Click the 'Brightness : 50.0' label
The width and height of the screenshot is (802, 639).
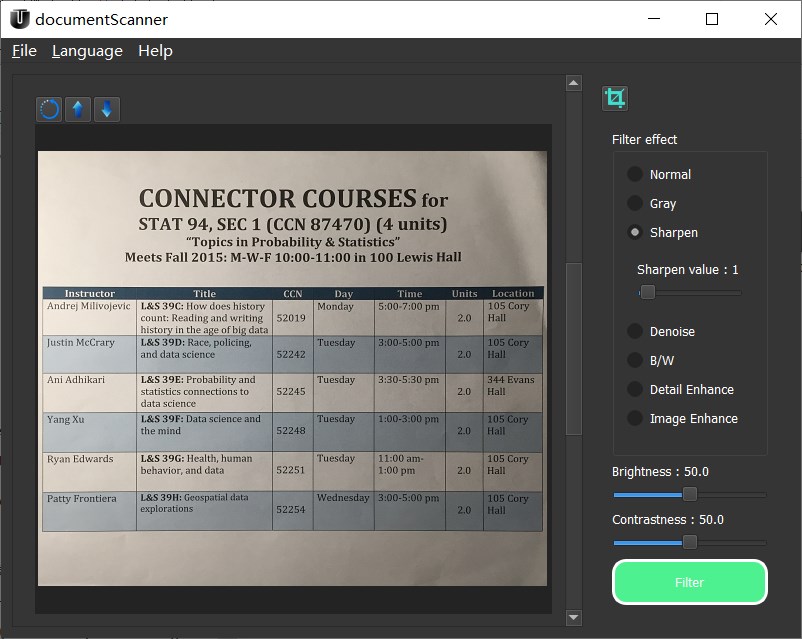click(x=660, y=472)
